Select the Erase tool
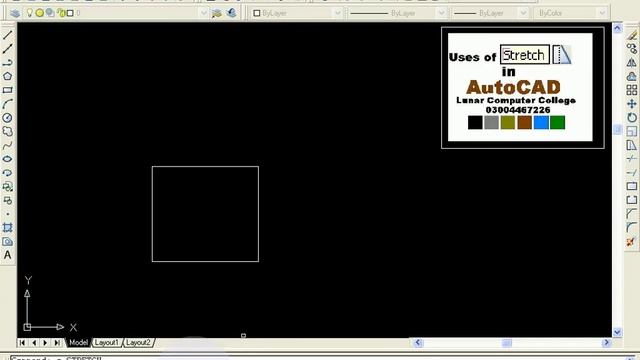Image resolution: width=640 pixels, height=360 pixels. [631, 36]
